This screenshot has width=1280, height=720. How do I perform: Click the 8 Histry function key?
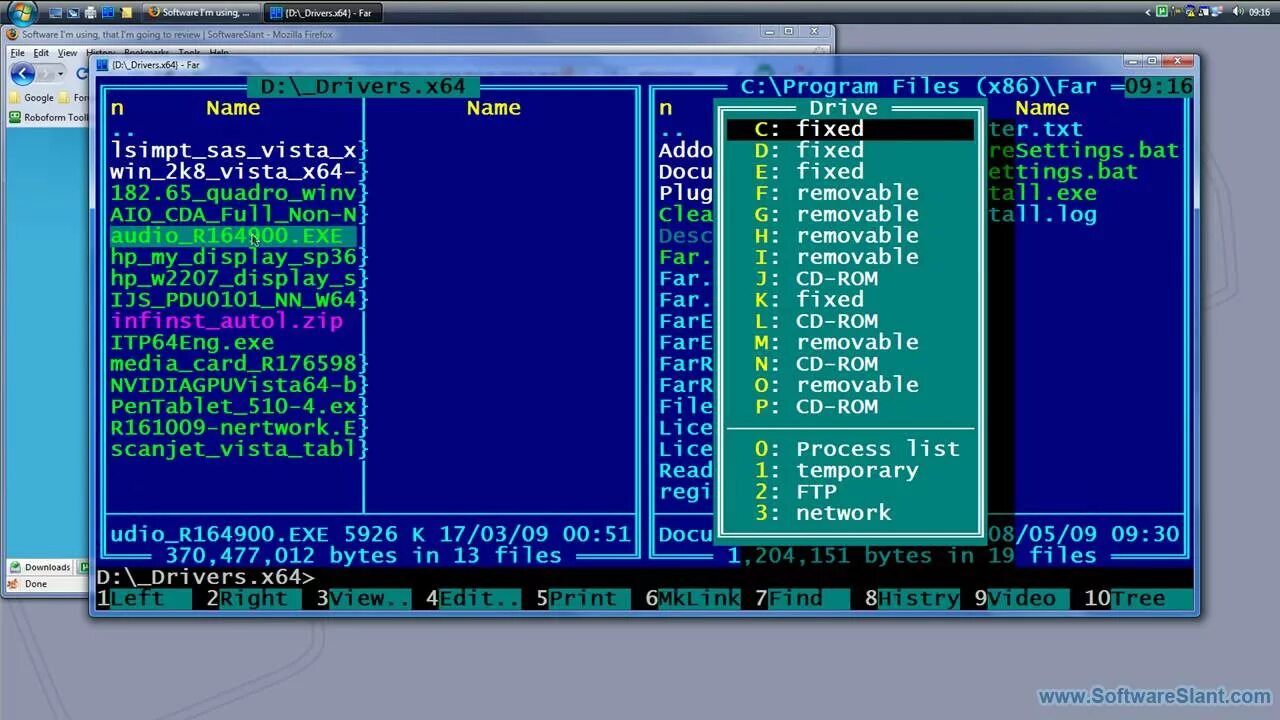(x=913, y=598)
